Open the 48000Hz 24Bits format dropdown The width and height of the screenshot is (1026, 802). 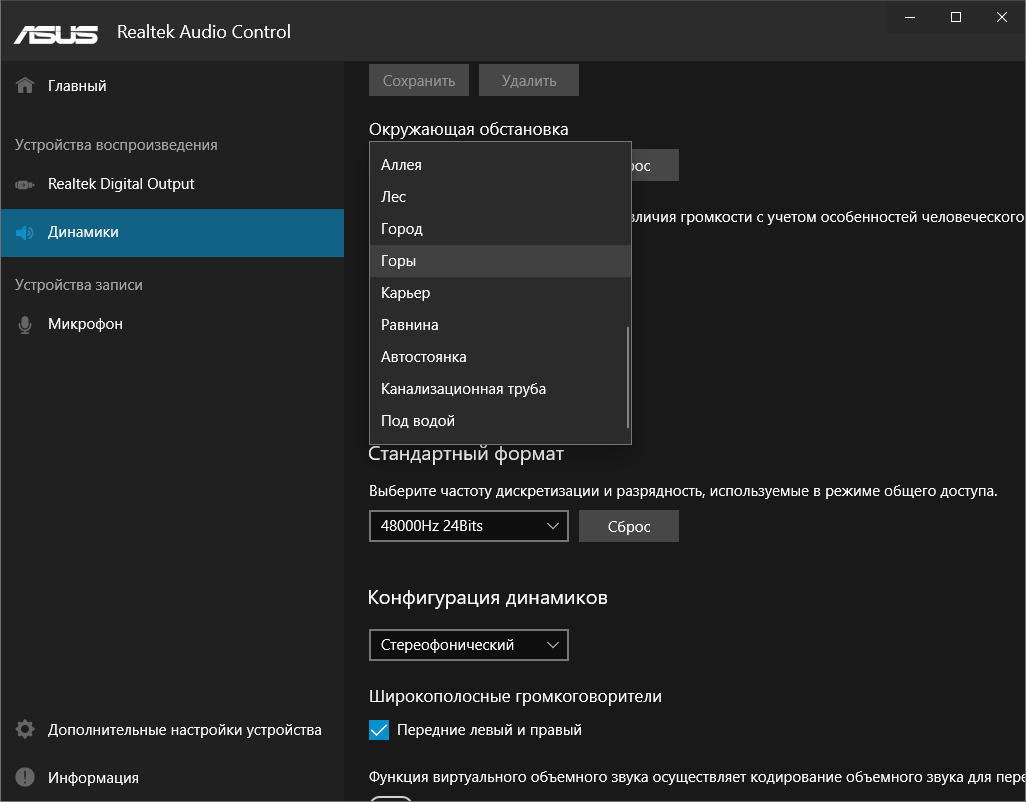point(468,525)
